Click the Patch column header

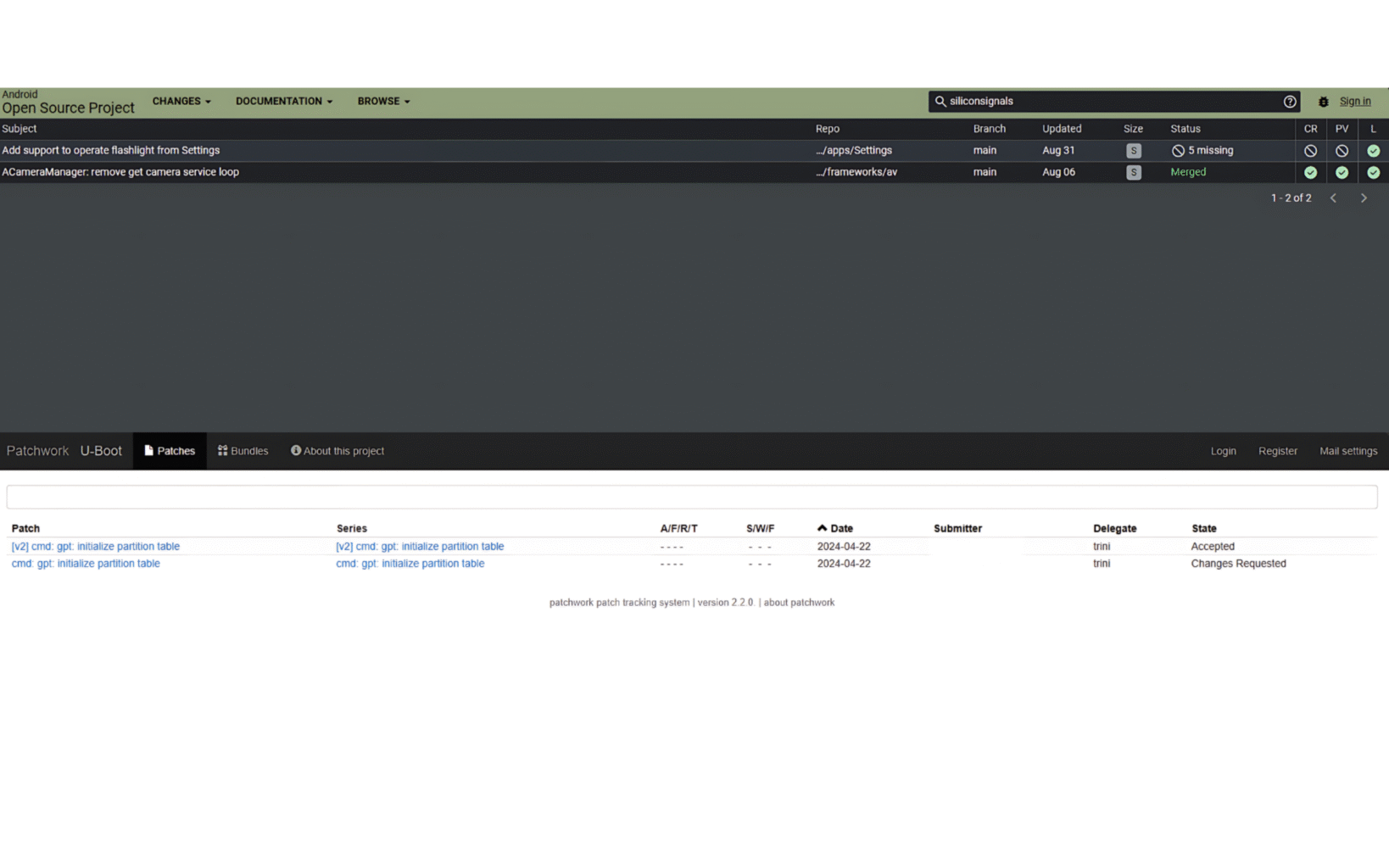click(25, 528)
